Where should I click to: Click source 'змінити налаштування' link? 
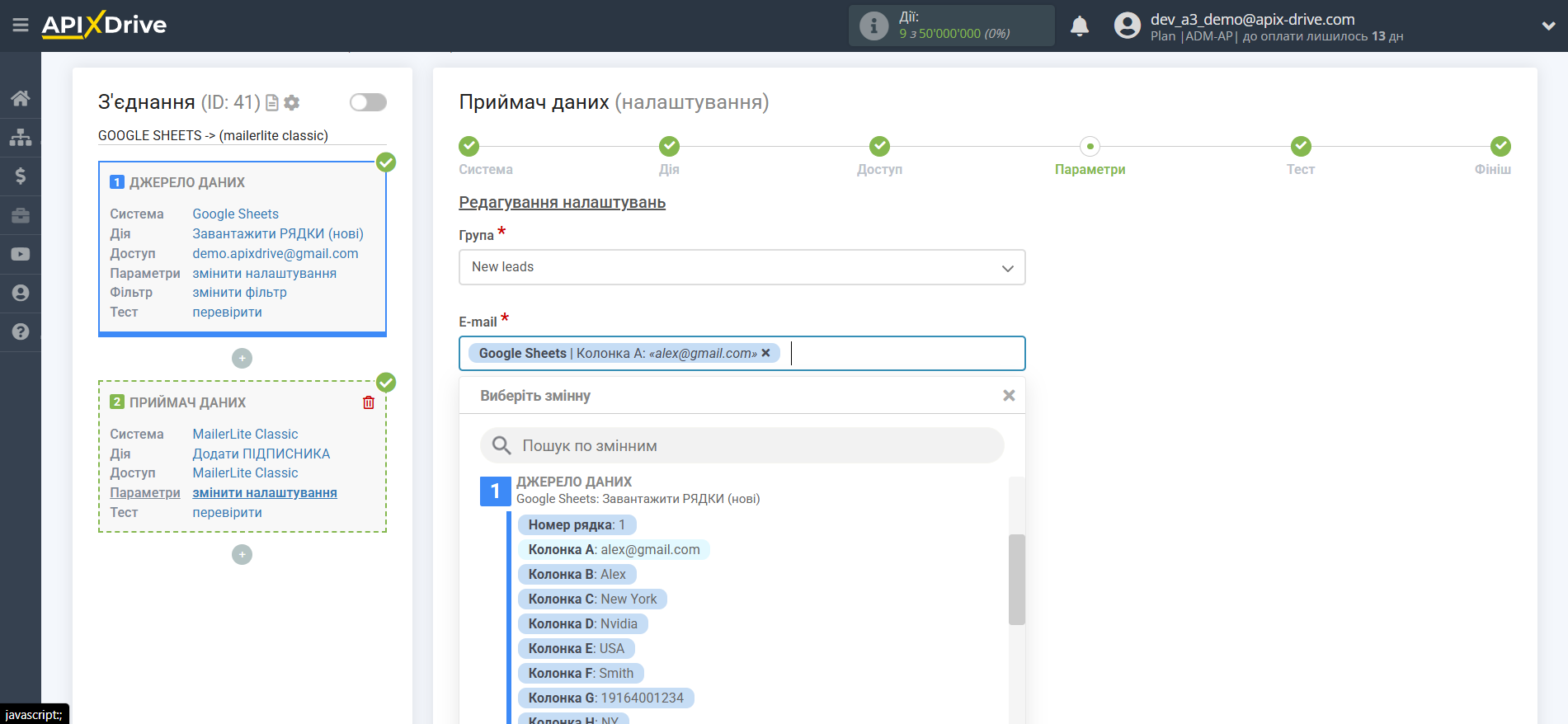(264, 273)
